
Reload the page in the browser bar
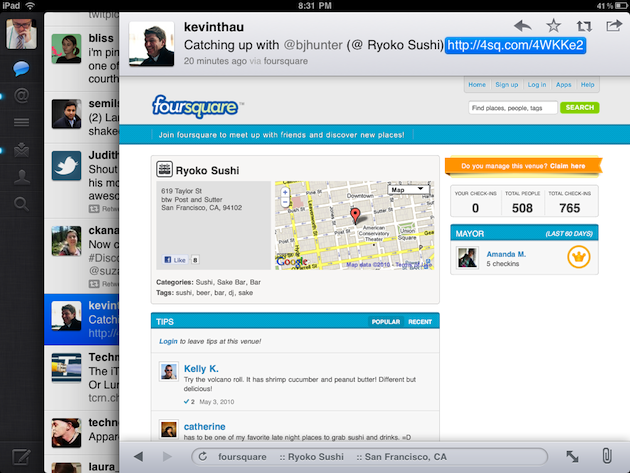202,456
